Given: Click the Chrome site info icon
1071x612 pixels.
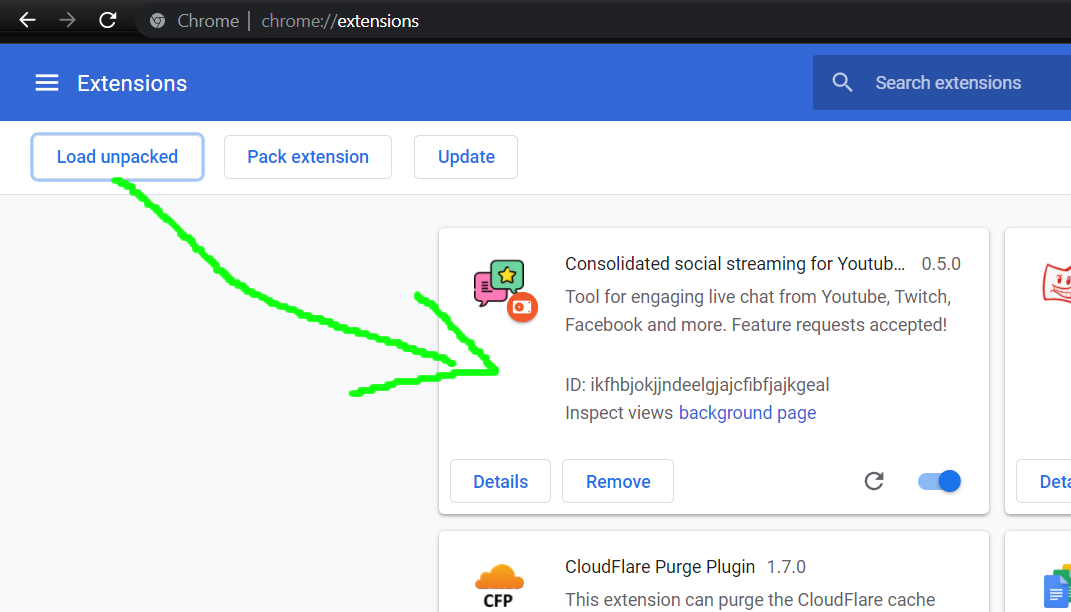Looking at the screenshot, I should coord(157,21).
